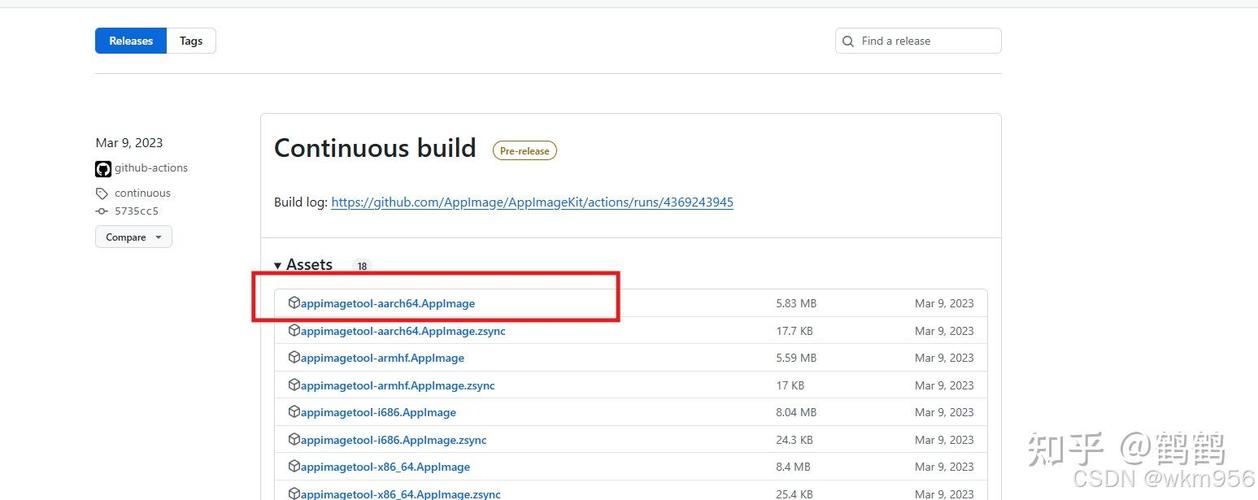Click the package icon beside appimagetool-i686.AppImage
Image resolution: width=1258 pixels, height=500 pixels.
[x=294, y=412]
